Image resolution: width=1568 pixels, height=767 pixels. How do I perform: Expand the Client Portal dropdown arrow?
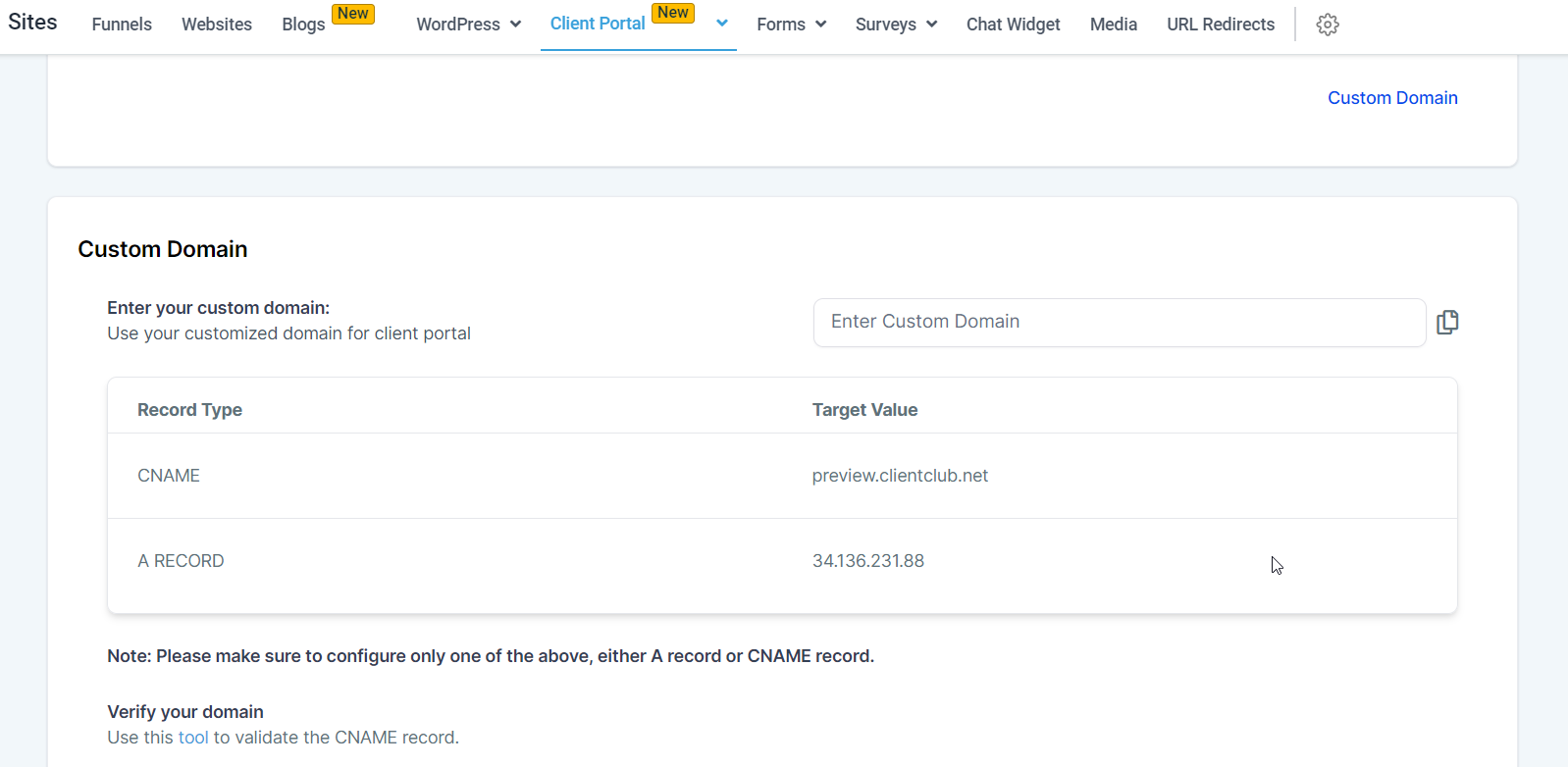(722, 24)
